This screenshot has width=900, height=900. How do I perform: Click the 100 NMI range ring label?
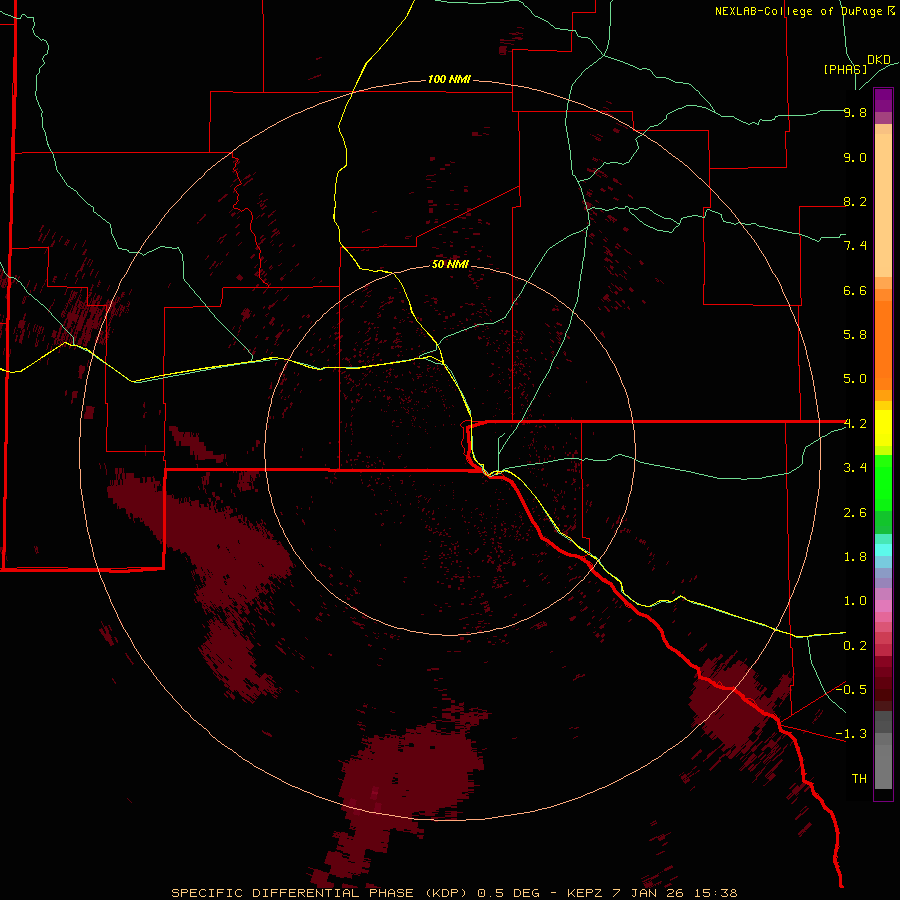click(449, 79)
